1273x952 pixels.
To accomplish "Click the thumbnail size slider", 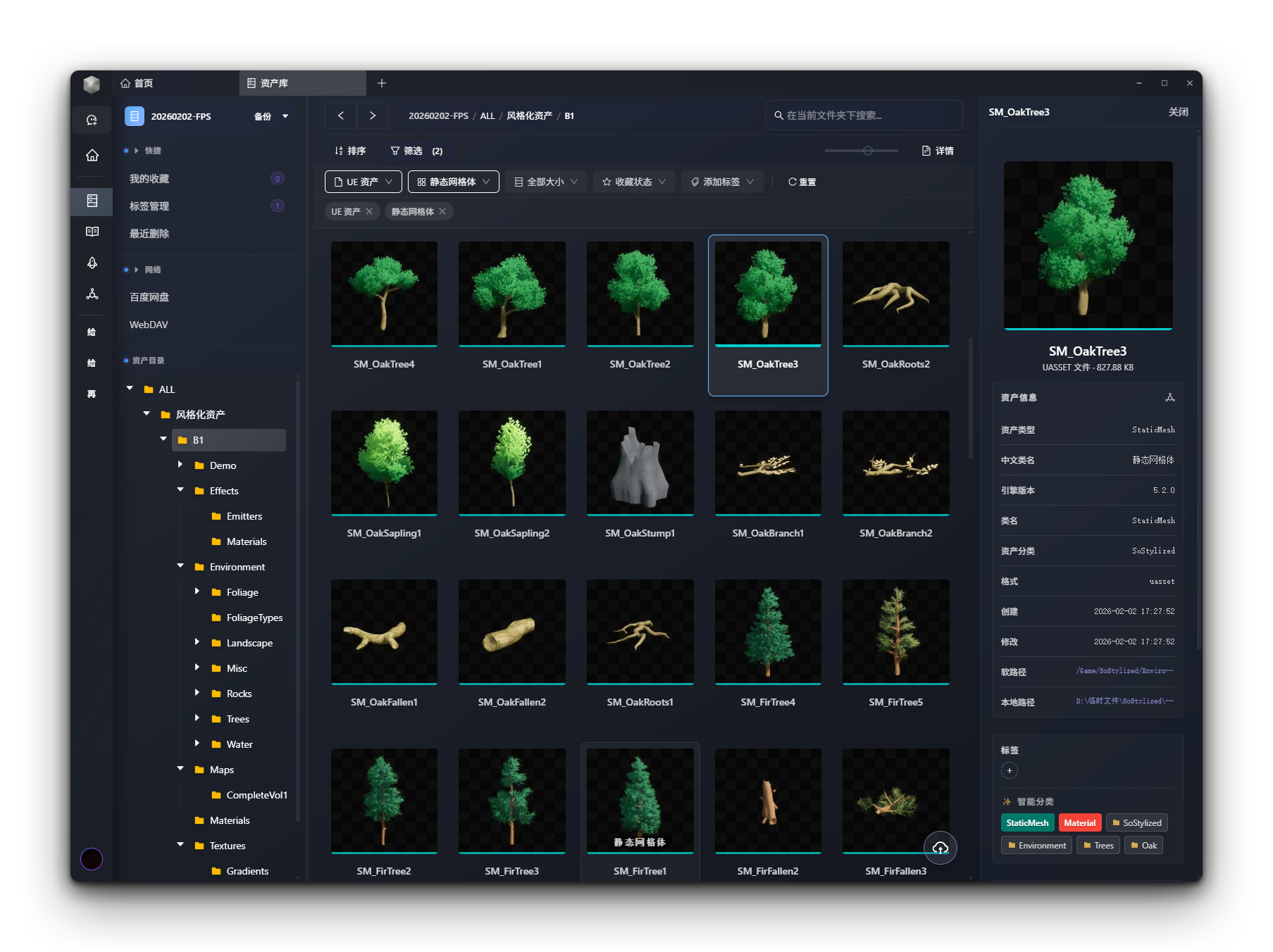I will pos(867,151).
